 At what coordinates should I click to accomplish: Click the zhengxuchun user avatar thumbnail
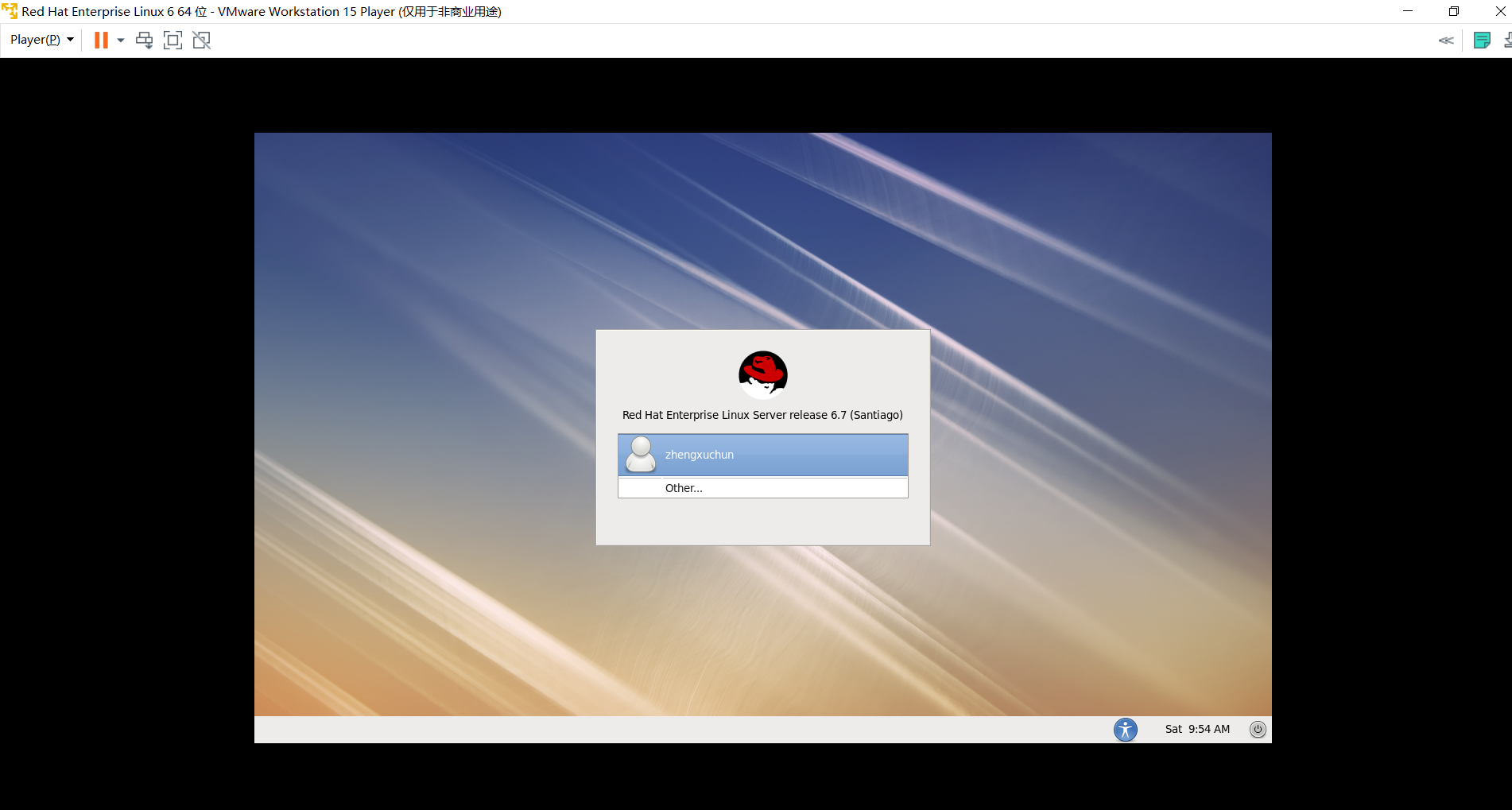pyautogui.click(x=640, y=455)
